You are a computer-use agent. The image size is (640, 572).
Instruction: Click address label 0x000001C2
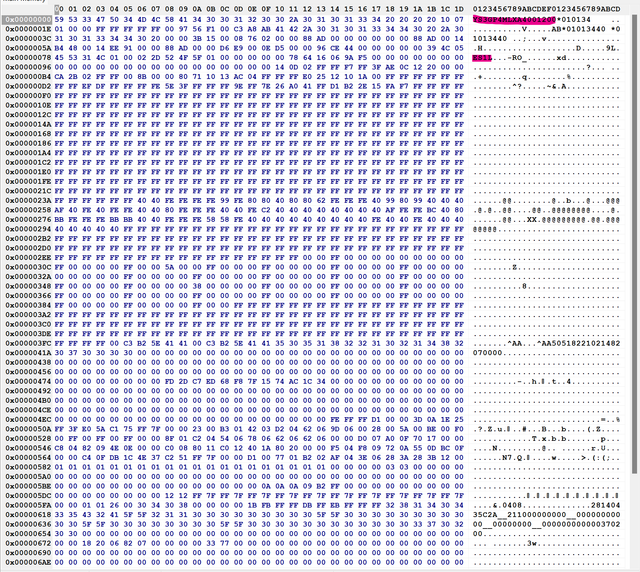28,162
